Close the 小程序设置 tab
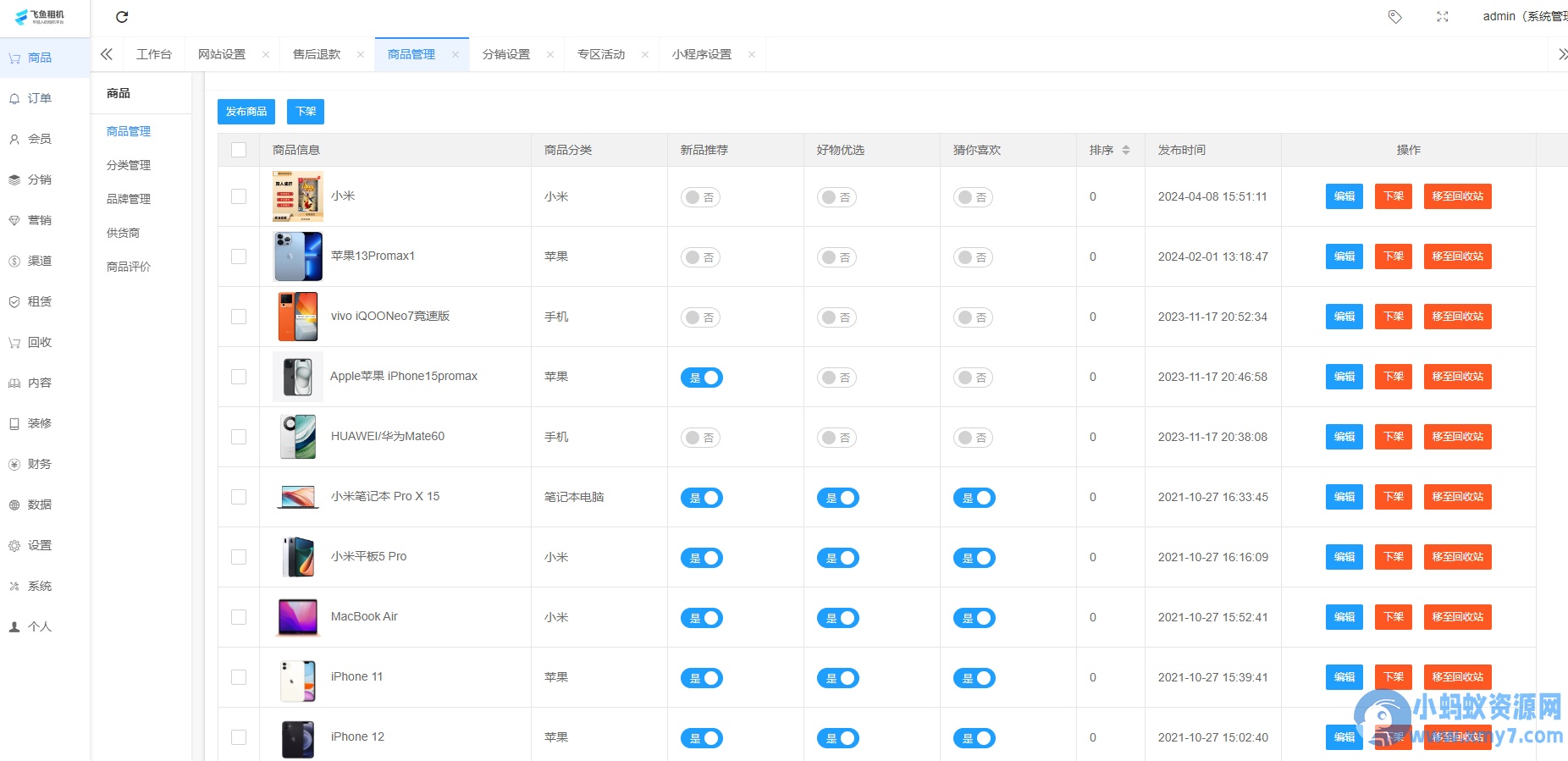 pyautogui.click(x=752, y=54)
